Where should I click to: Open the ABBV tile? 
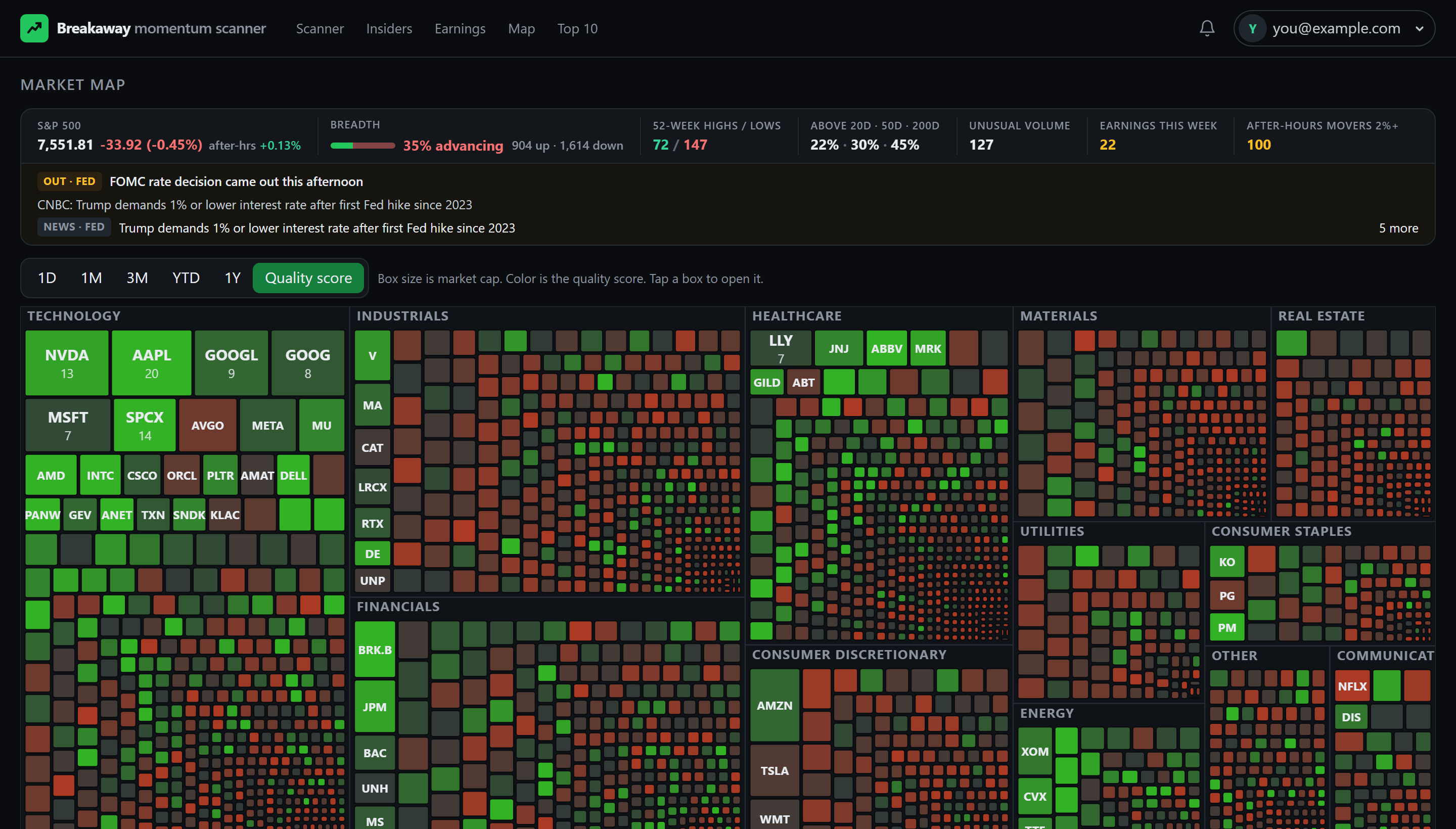click(x=886, y=348)
